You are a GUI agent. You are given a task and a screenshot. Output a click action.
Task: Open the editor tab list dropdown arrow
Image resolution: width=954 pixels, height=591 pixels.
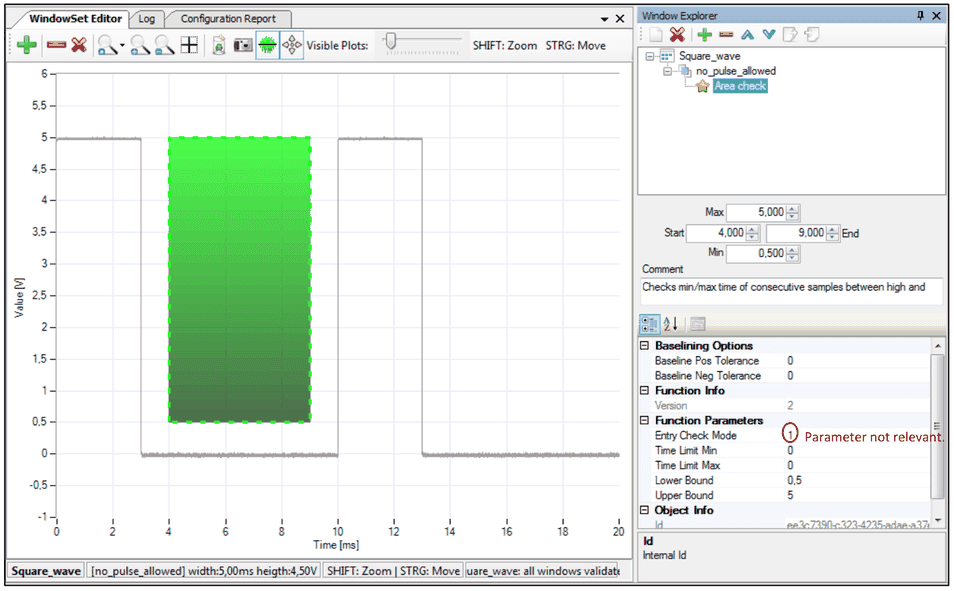point(604,19)
